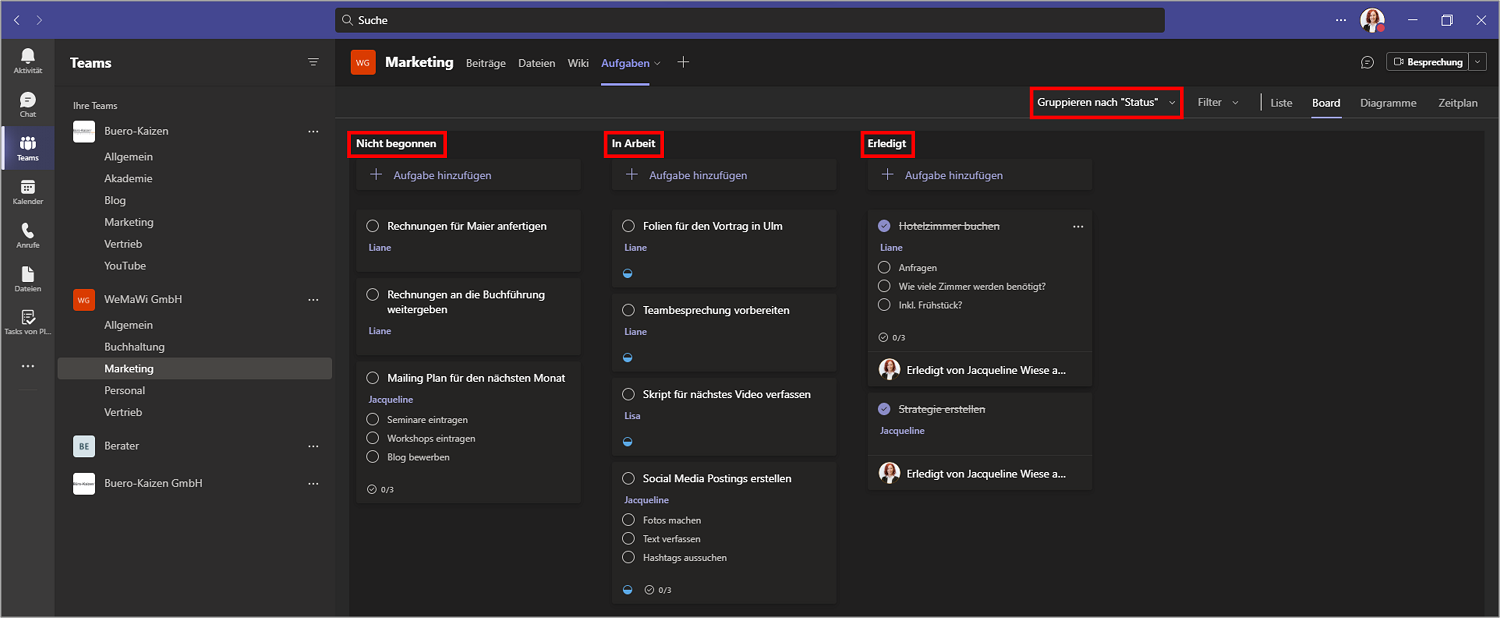This screenshot has width=1500, height=618.
Task: Start a meeting with the Besprechung button
Action: [x=1428, y=62]
